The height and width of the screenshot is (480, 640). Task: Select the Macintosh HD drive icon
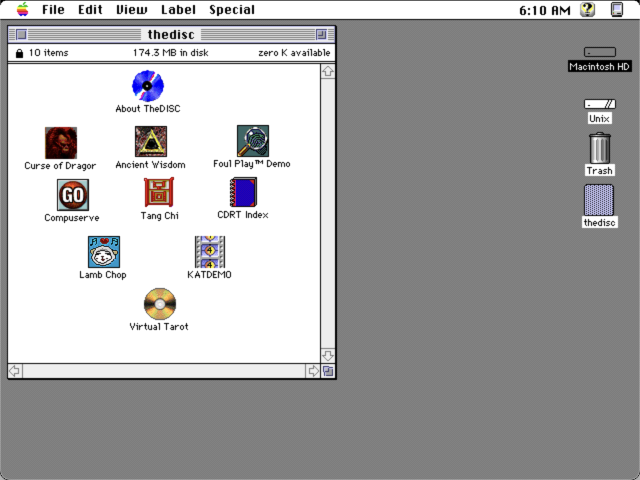600,52
